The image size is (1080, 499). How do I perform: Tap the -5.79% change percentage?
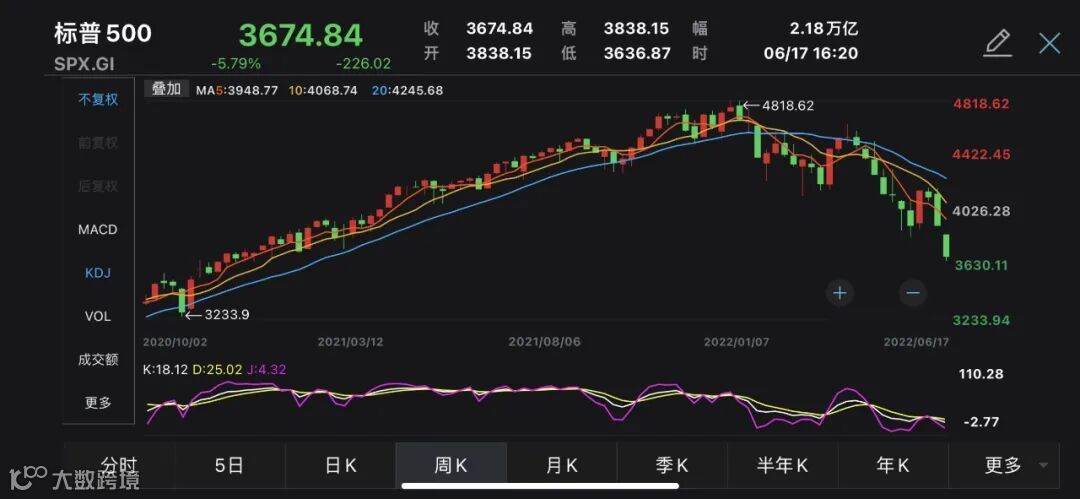click(x=236, y=64)
